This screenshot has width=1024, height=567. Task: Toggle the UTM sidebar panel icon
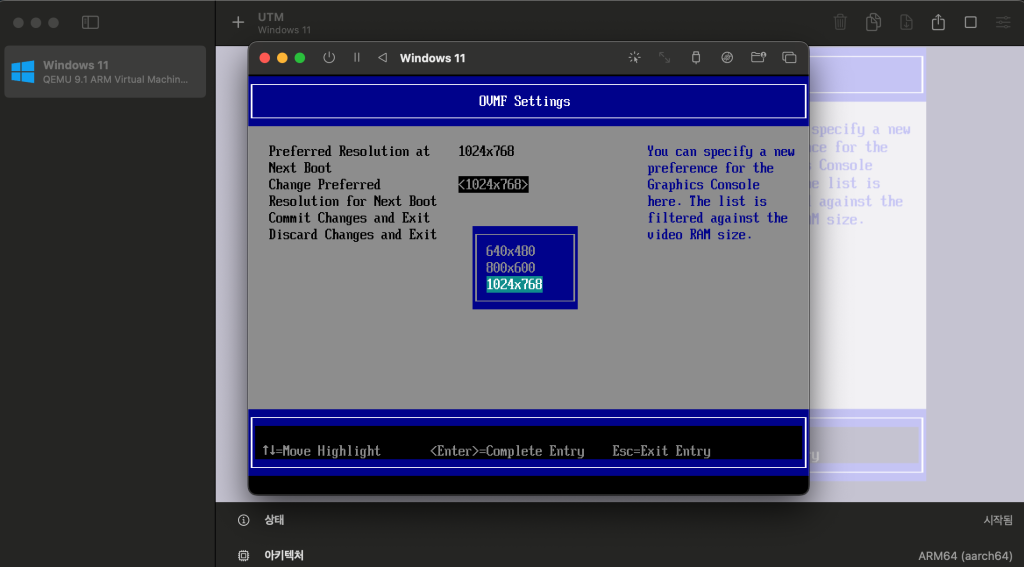90,22
